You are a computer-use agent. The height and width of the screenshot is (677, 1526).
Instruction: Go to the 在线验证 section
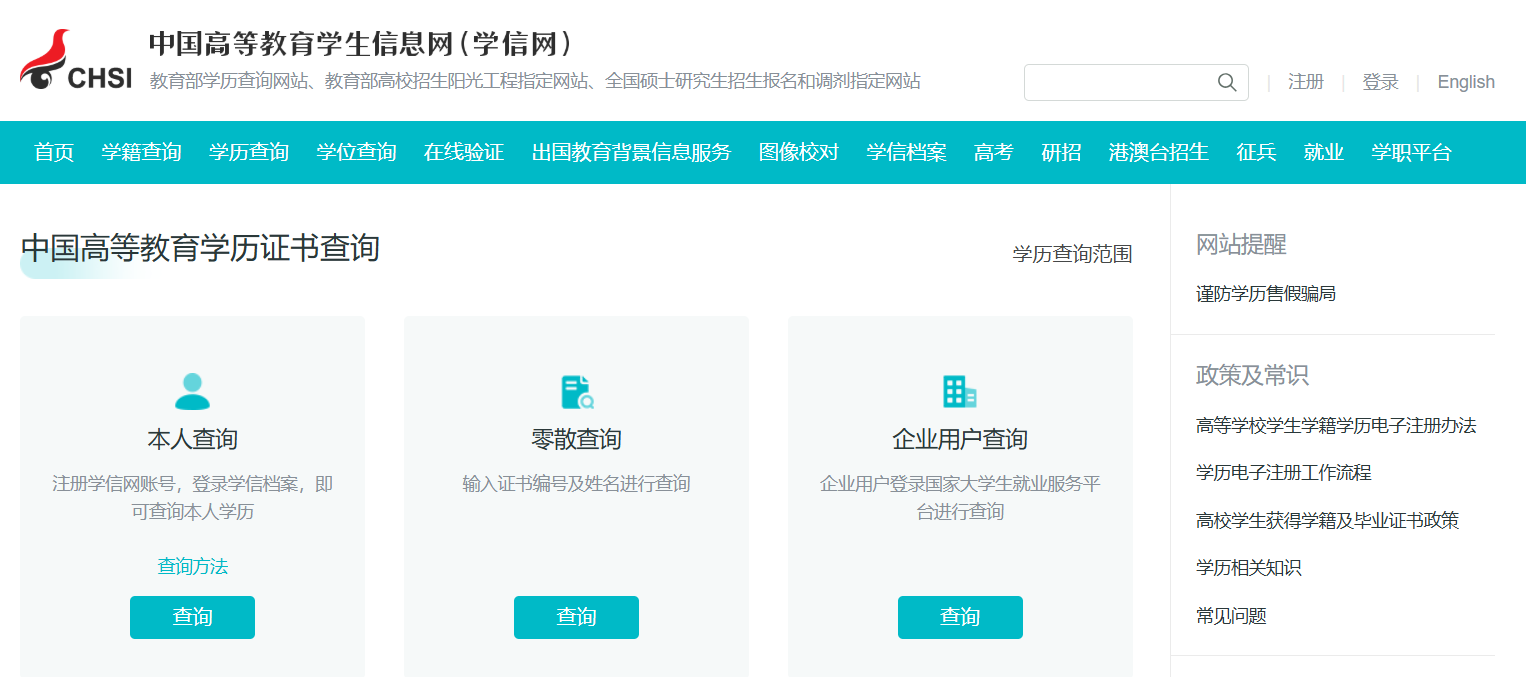click(x=463, y=152)
